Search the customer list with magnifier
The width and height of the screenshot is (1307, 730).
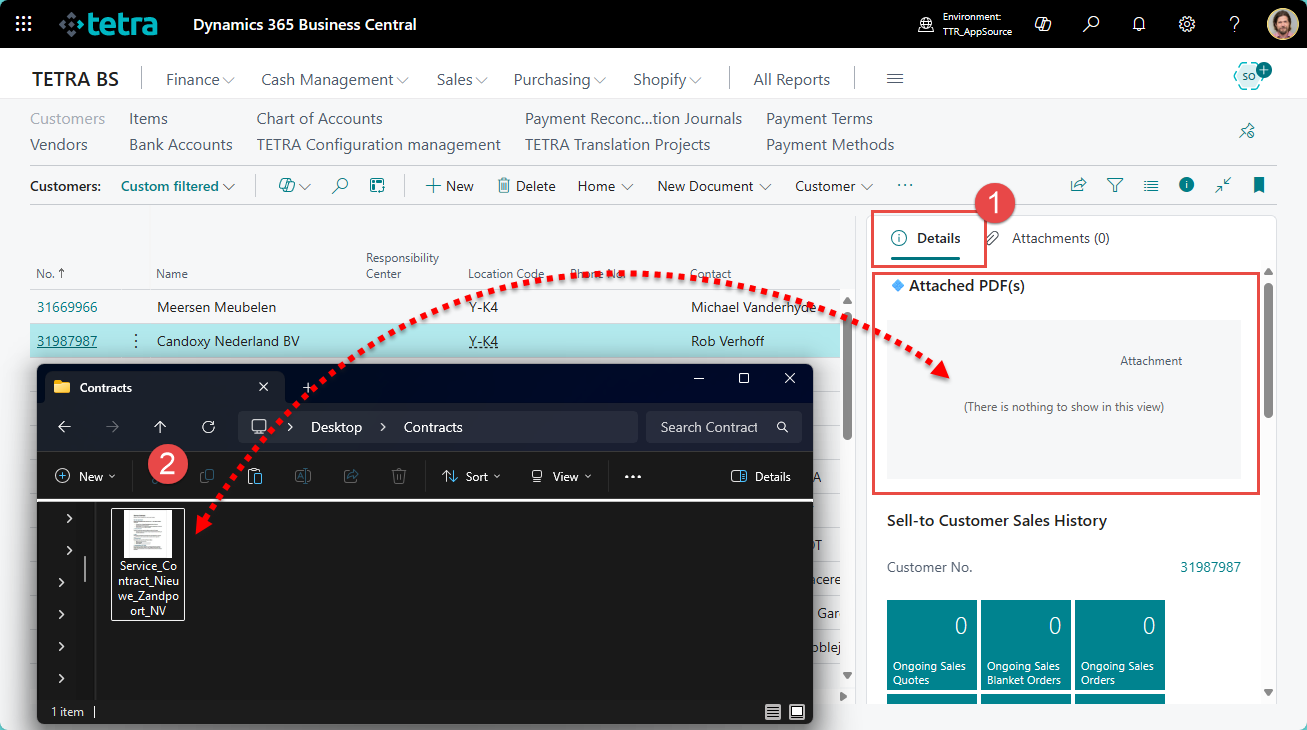click(340, 186)
